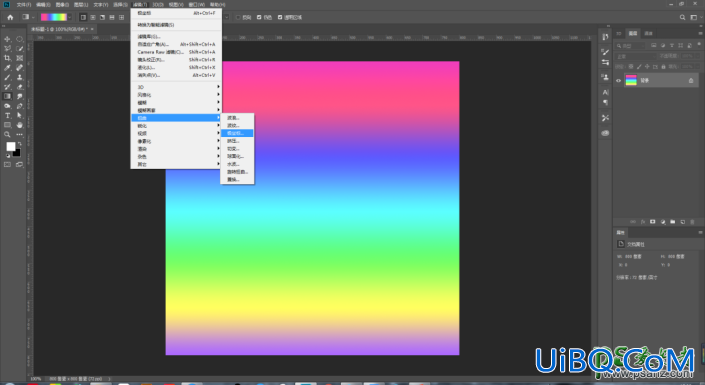Hide the background layer eye icon
The image size is (705, 385).
[619, 81]
